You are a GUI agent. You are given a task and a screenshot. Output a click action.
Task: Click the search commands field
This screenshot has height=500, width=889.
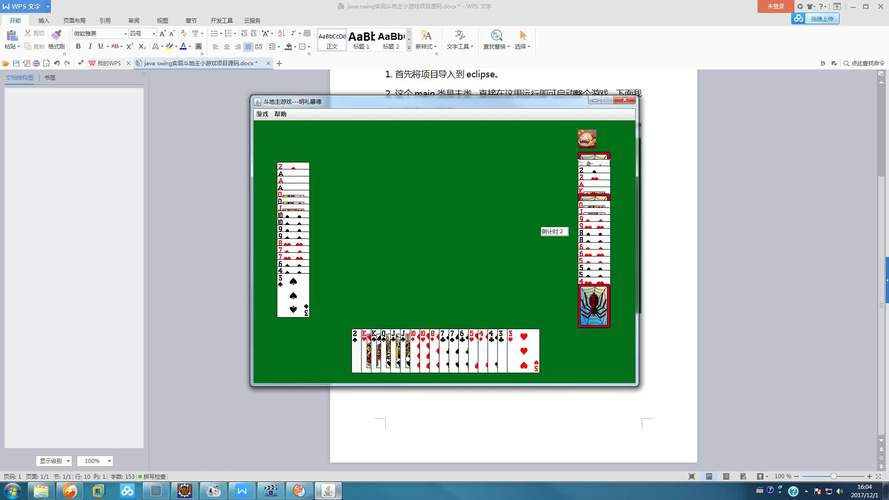pos(864,63)
